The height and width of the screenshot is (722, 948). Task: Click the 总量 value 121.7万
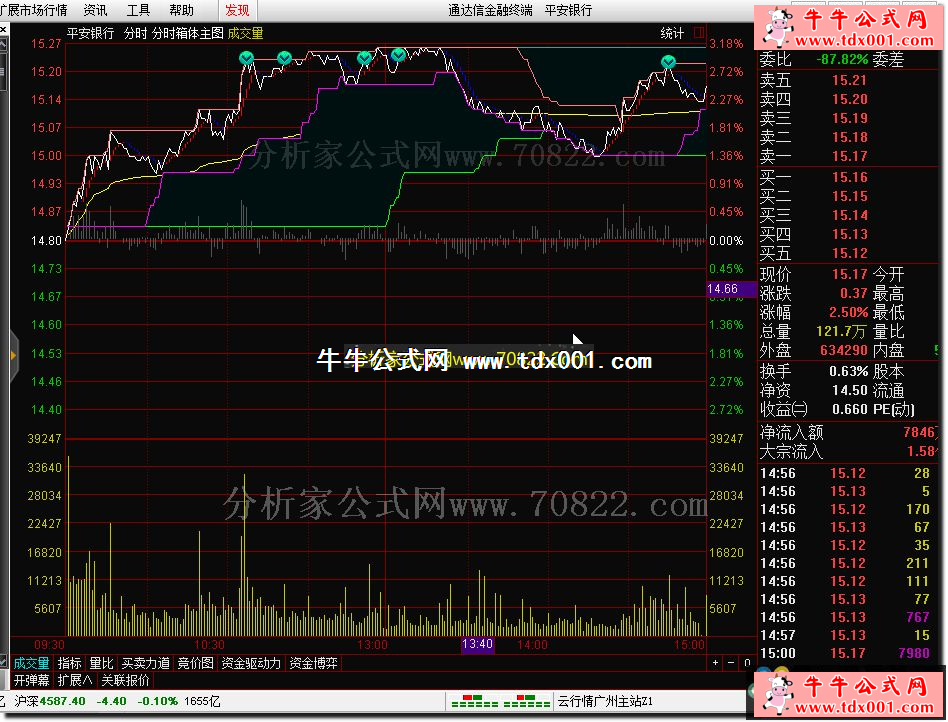[x=841, y=331]
